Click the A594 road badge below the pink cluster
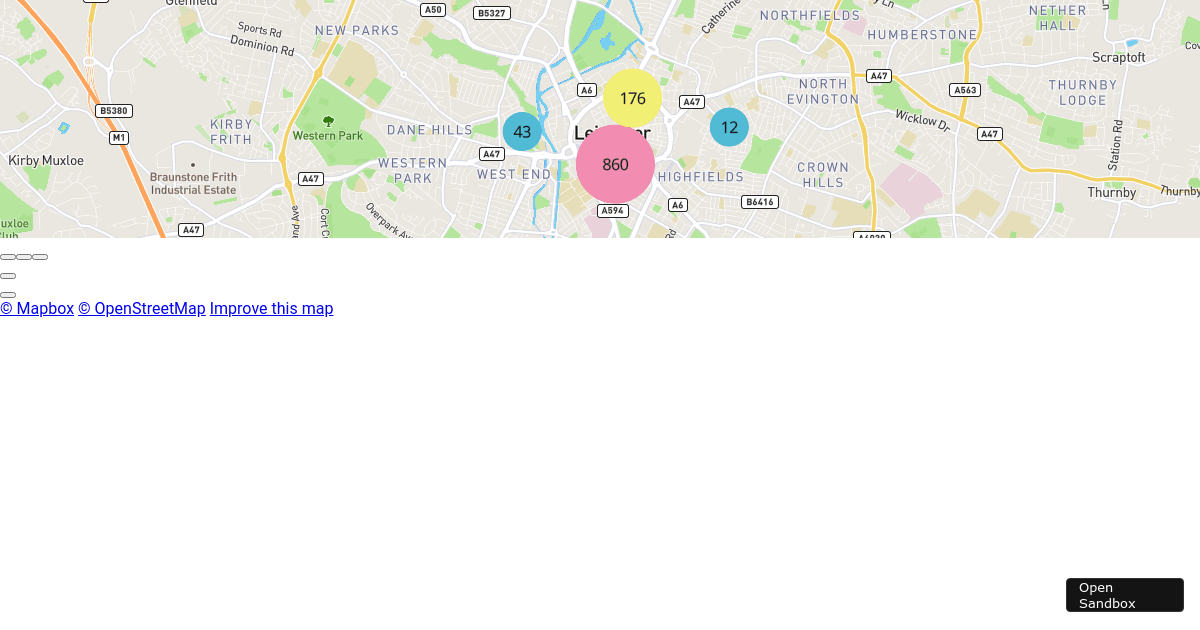 pyautogui.click(x=612, y=210)
